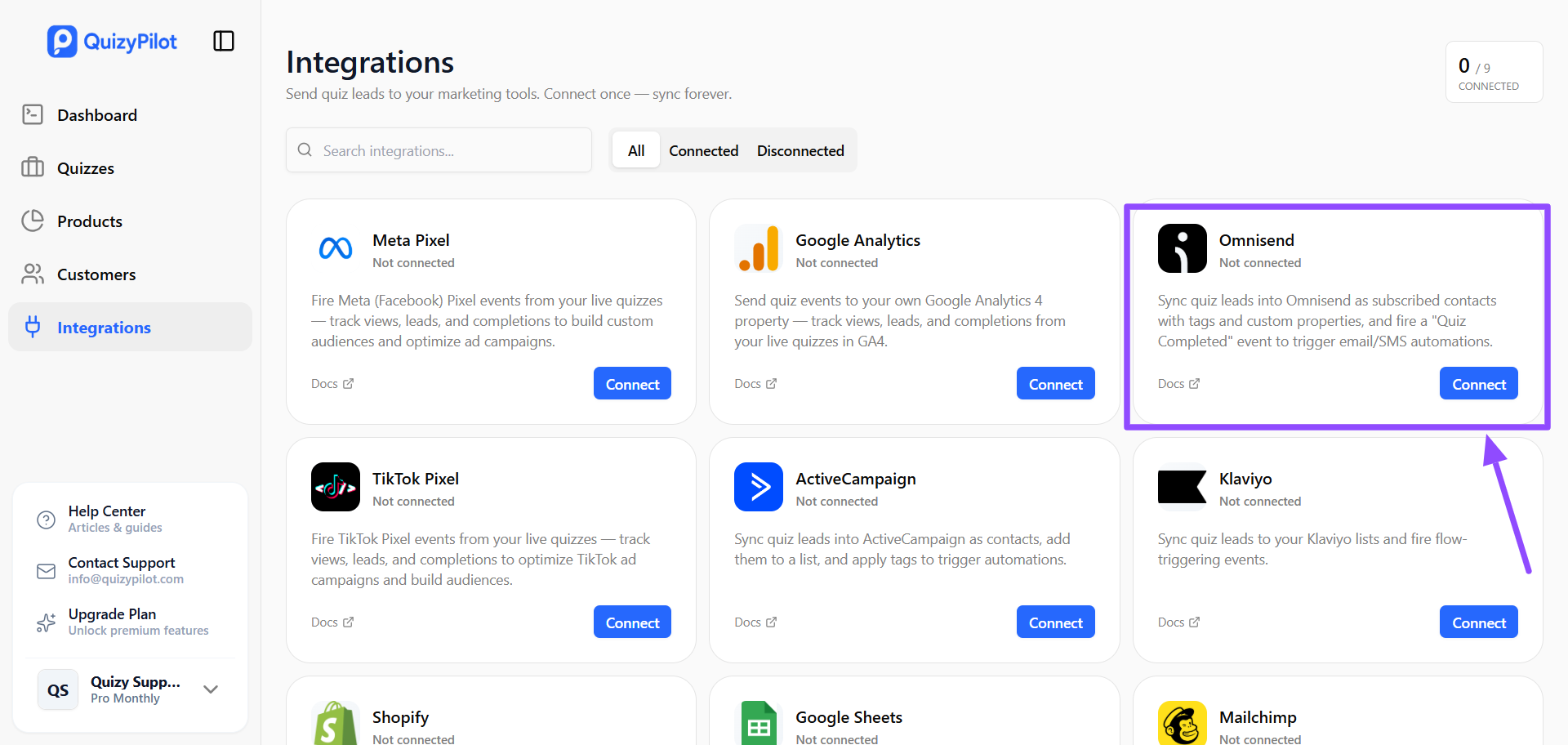The image size is (1568, 745).
Task: Open the Dashboard page
Action: (130, 114)
